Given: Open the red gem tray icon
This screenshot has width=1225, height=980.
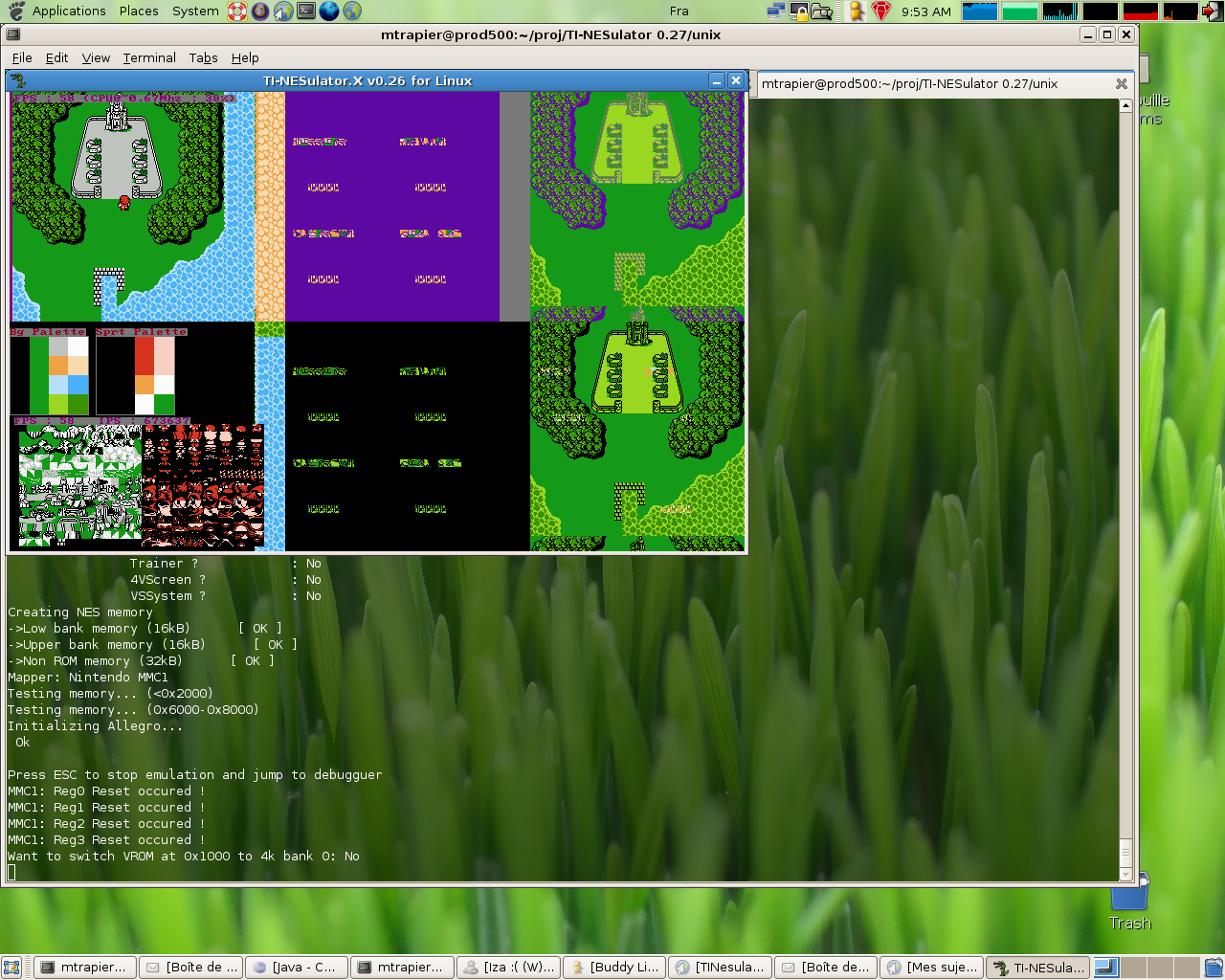Looking at the screenshot, I should (881, 11).
